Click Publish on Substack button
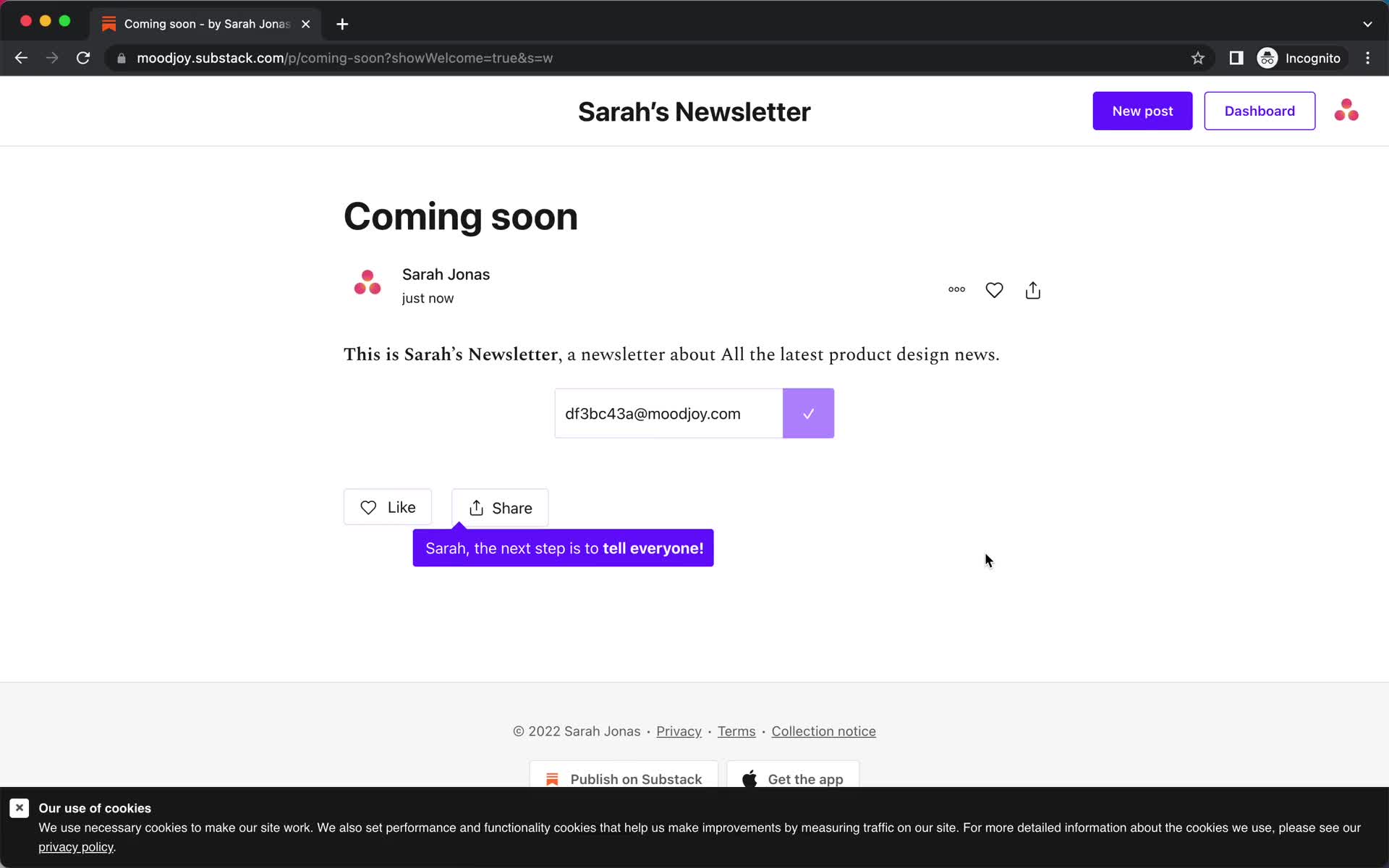The image size is (1389, 868). point(624,775)
